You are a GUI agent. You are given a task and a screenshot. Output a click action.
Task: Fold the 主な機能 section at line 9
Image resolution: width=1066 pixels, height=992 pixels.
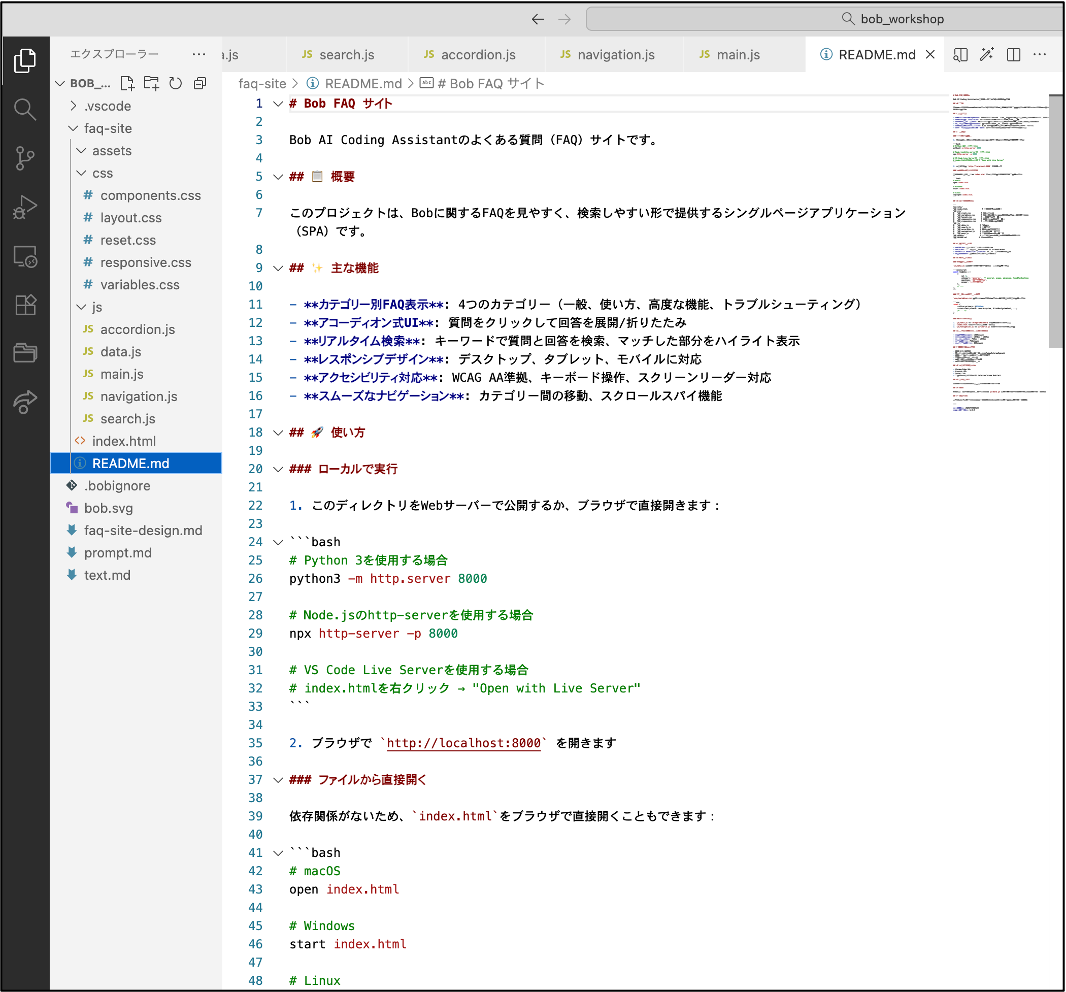(277, 268)
